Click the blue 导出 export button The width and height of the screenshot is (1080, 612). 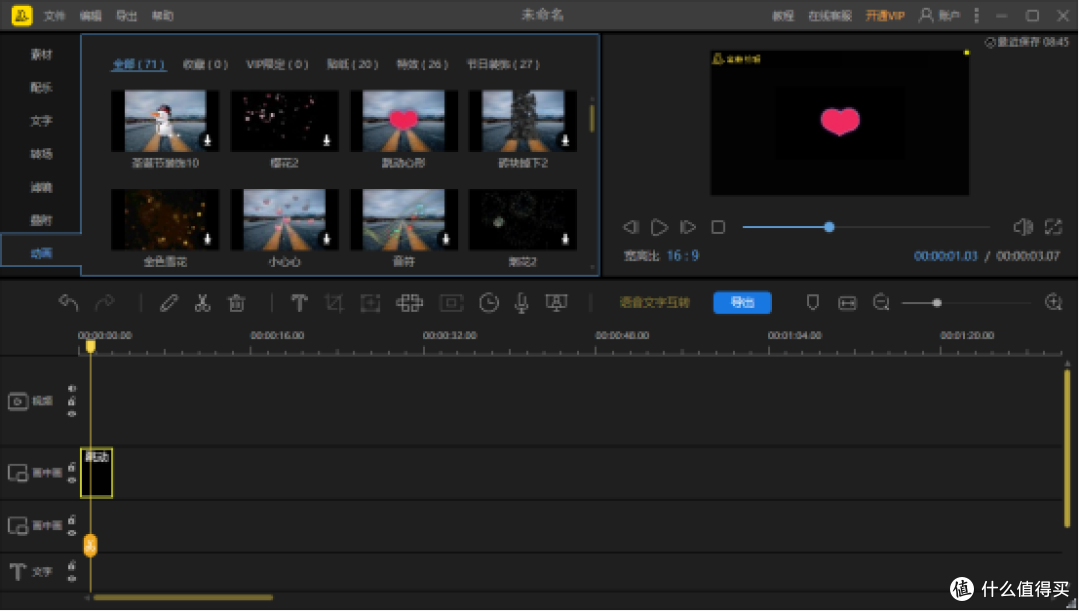(x=742, y=302)
